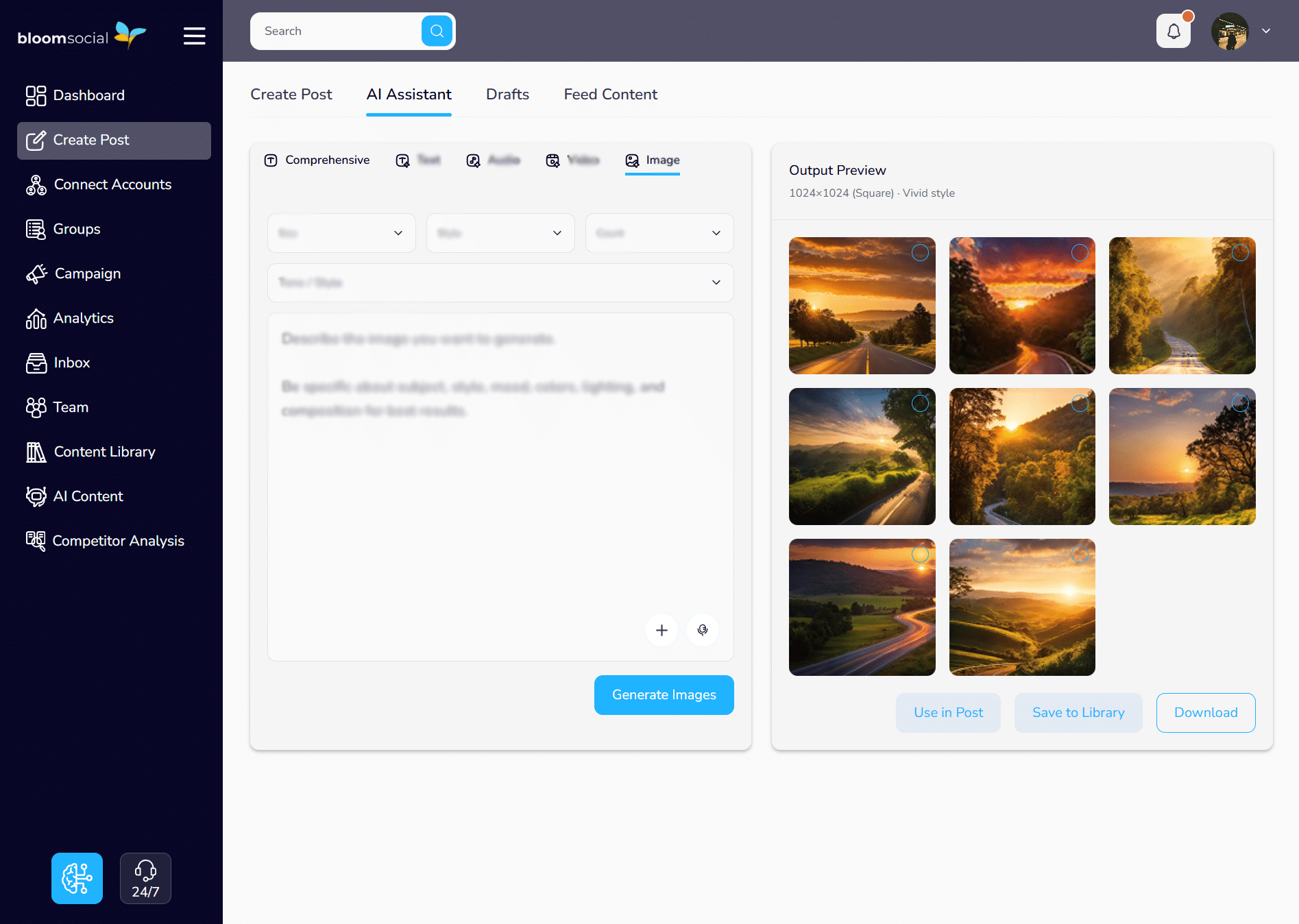Image resolution: width=1299 pixels, height=924 pixels.
Task: Open Team in the sidebar
Action: click(x=114, y=407)
